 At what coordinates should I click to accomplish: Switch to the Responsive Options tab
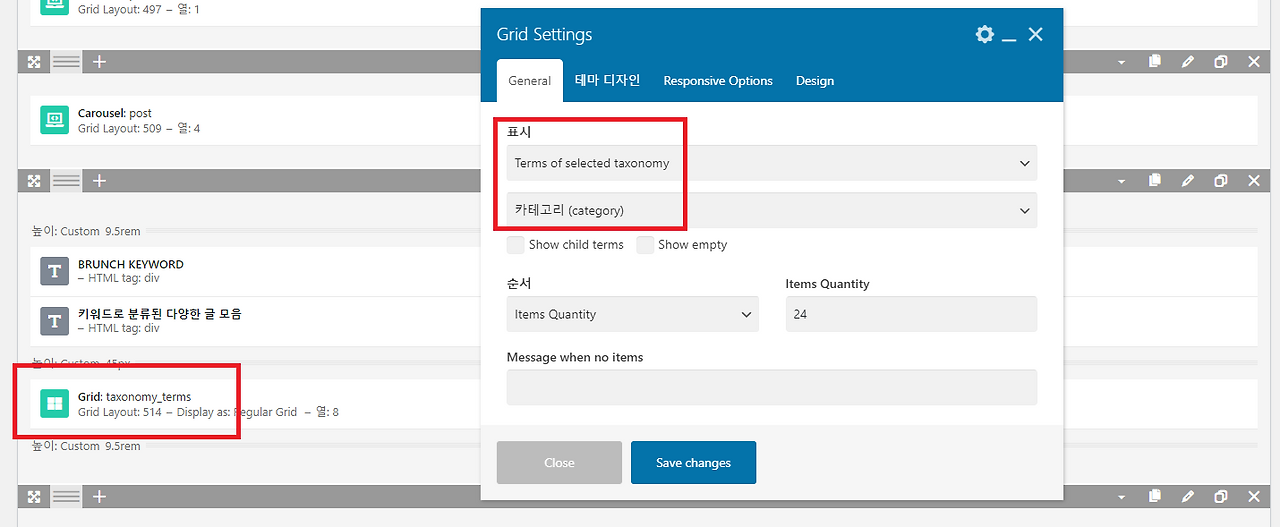click(x=718, y=81)
